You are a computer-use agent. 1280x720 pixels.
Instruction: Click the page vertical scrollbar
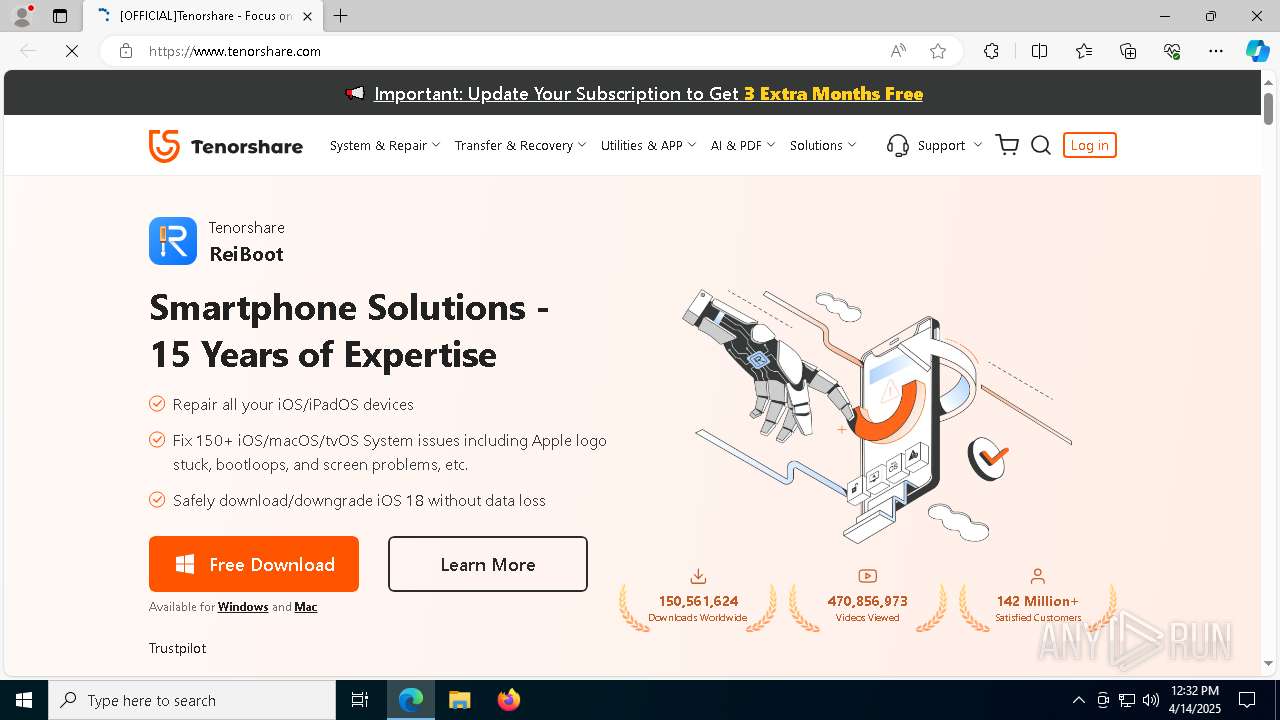1268,372
